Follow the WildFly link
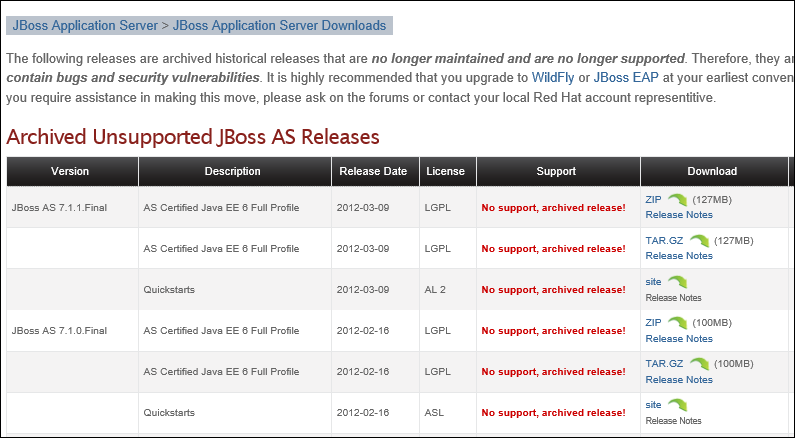 [553, 78]
